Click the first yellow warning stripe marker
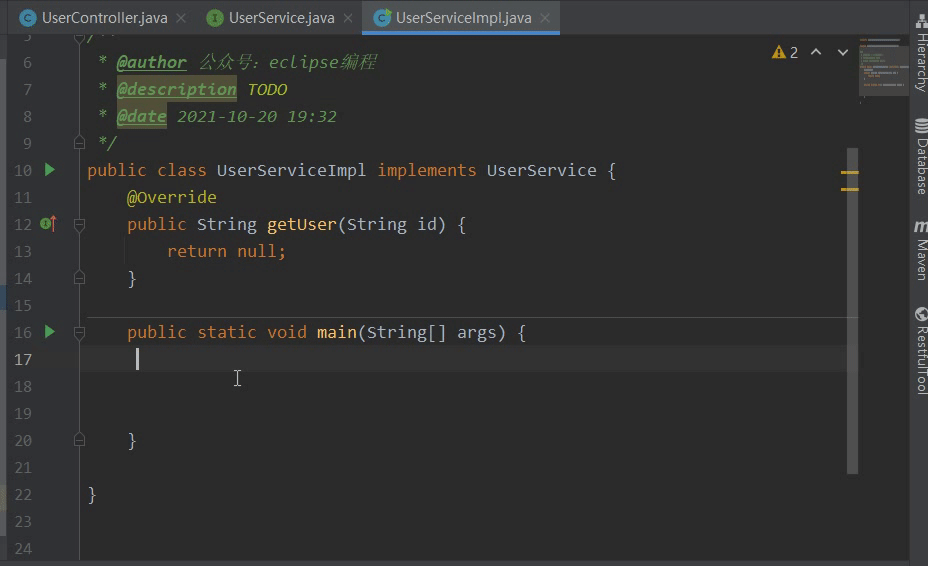This screenshot has height=566, width=928. pos(849,172)
